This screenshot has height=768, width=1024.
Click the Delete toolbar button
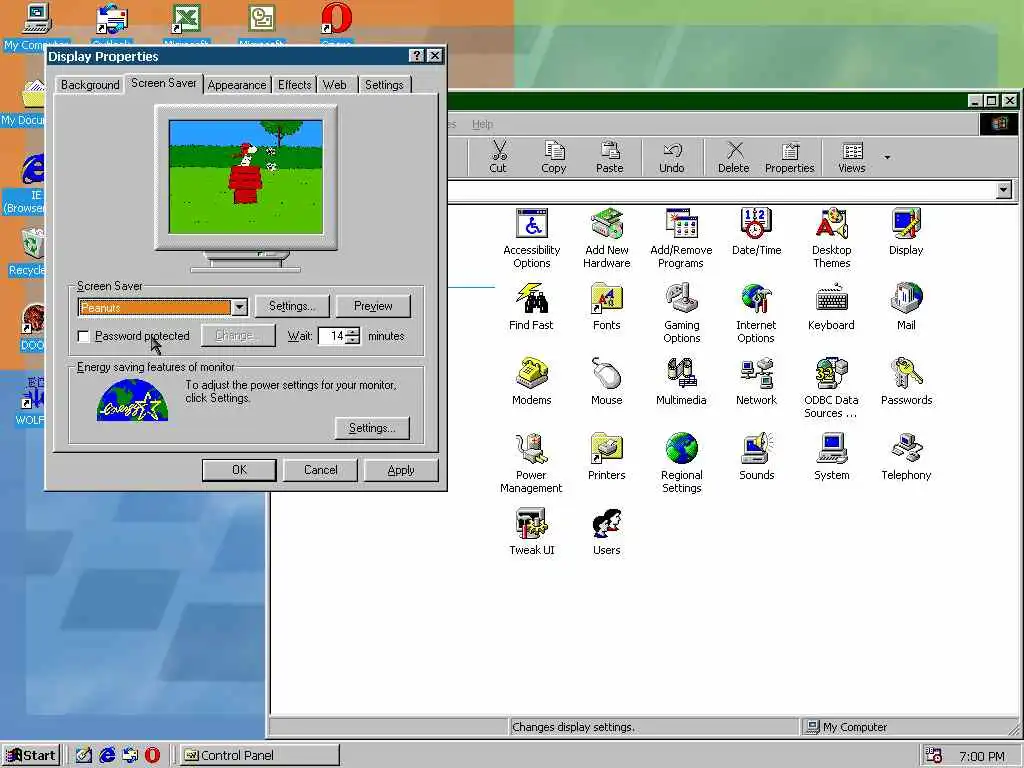pos(734,157)
